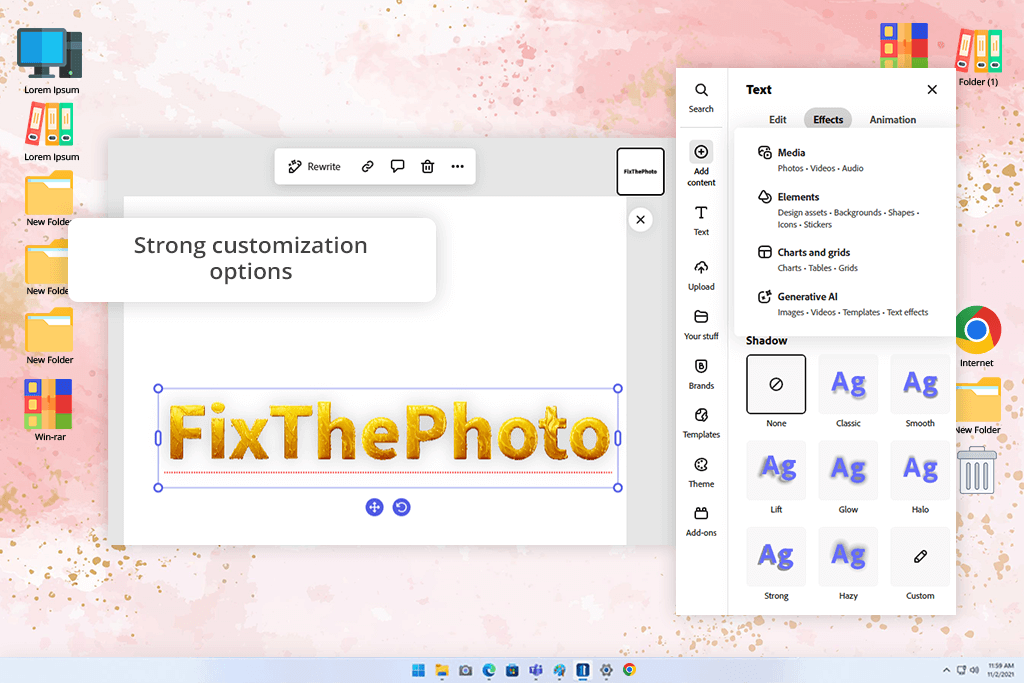Open the Theme palette icon
Screen dimensions: 1024x683
[701, 465]
